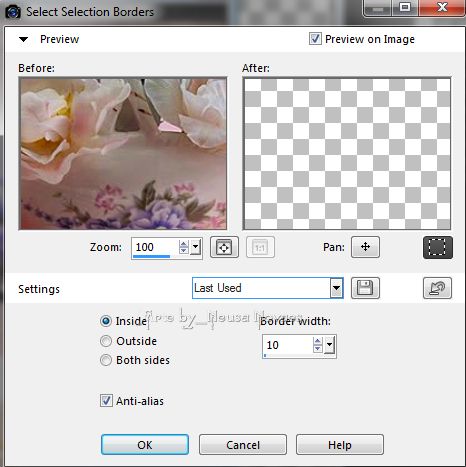Screen dimensions: 466x467
Task: Click the camera application icon in title bar
Action: point(13,12)
